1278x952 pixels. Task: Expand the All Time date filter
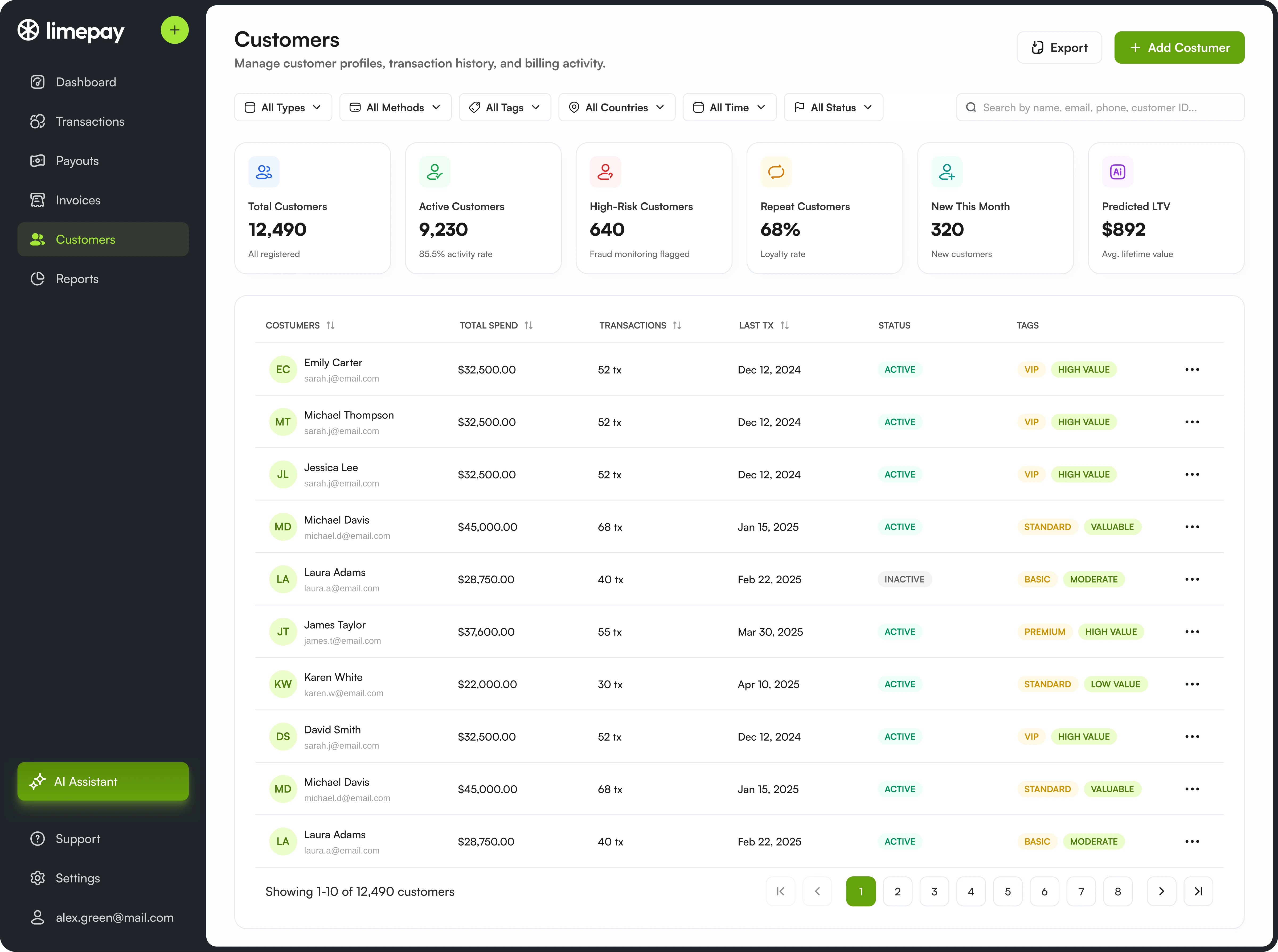(x=730, y=108)
